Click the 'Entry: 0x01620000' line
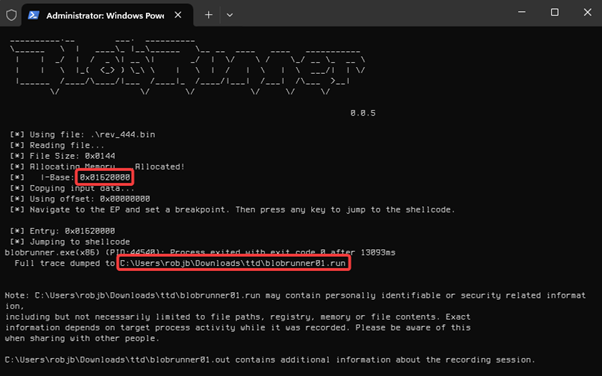 click(x=63, y=231)
